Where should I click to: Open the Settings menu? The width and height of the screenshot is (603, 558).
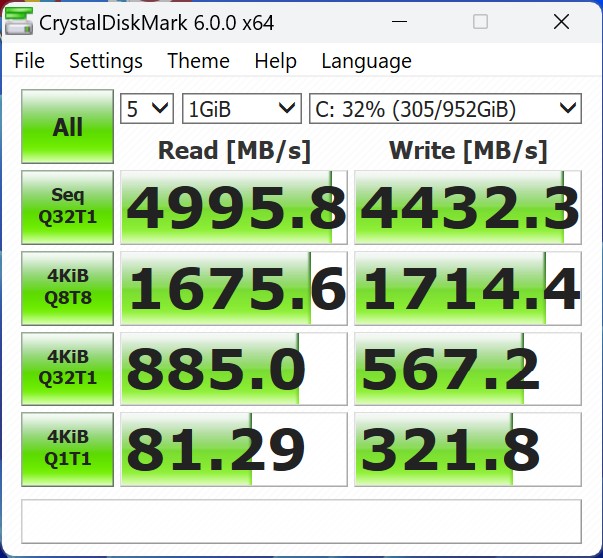coord(106,61)
